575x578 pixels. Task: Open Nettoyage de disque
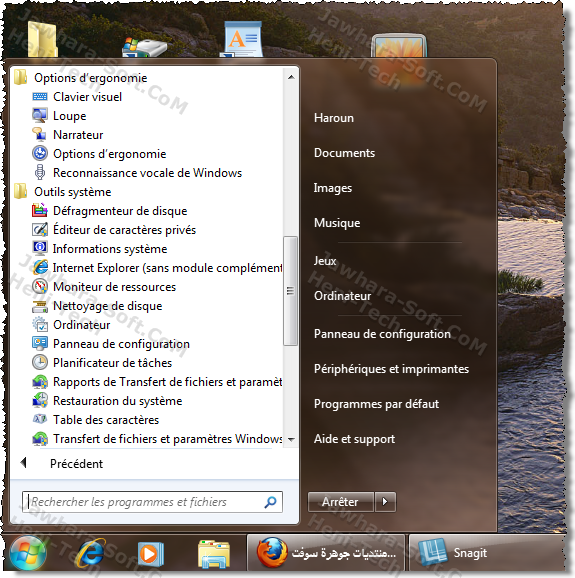(x=108, y=306)
